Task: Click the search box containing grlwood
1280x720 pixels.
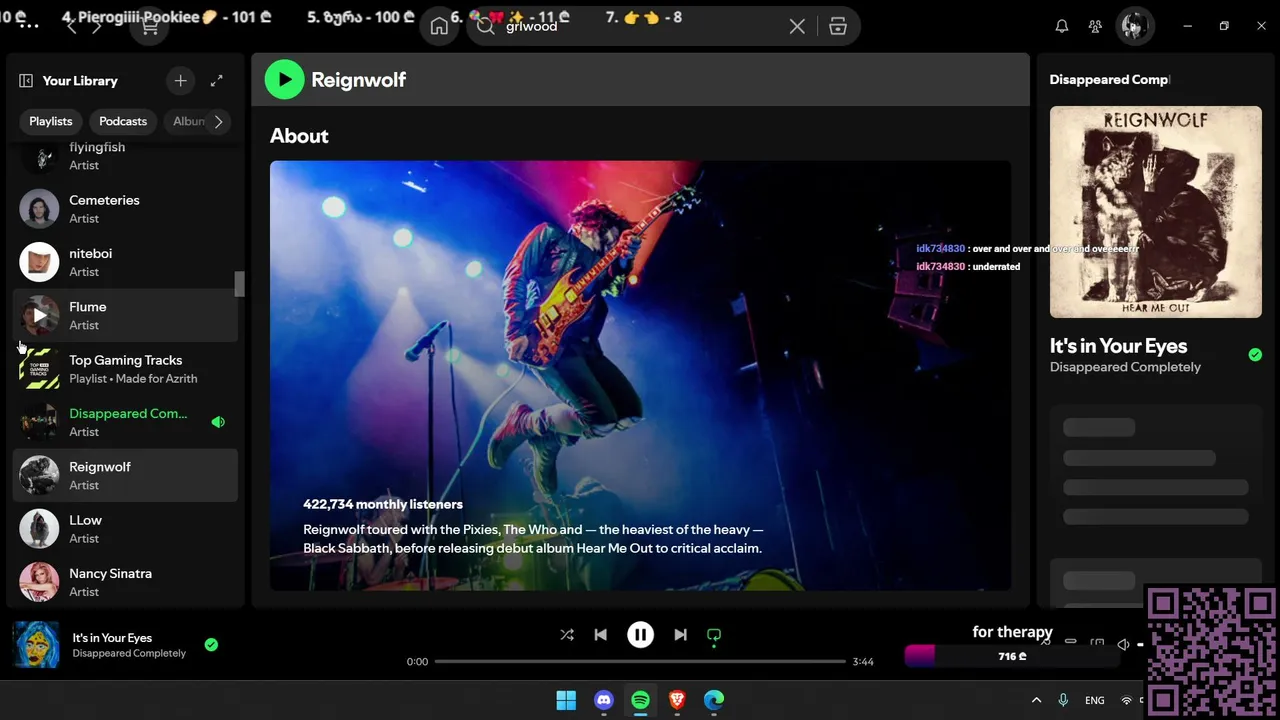Action: click(640, 26)
